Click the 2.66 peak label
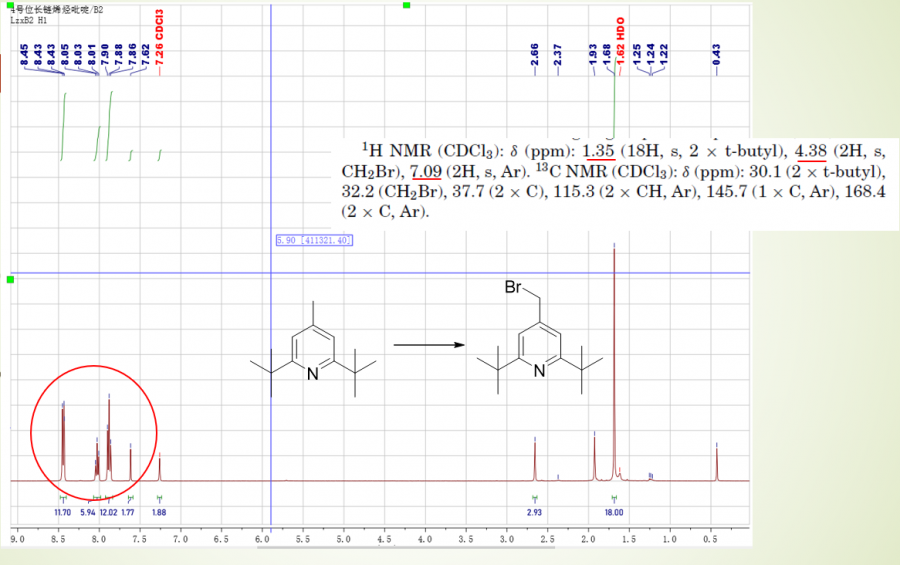 pyautogui.click(x=535, y=54)
